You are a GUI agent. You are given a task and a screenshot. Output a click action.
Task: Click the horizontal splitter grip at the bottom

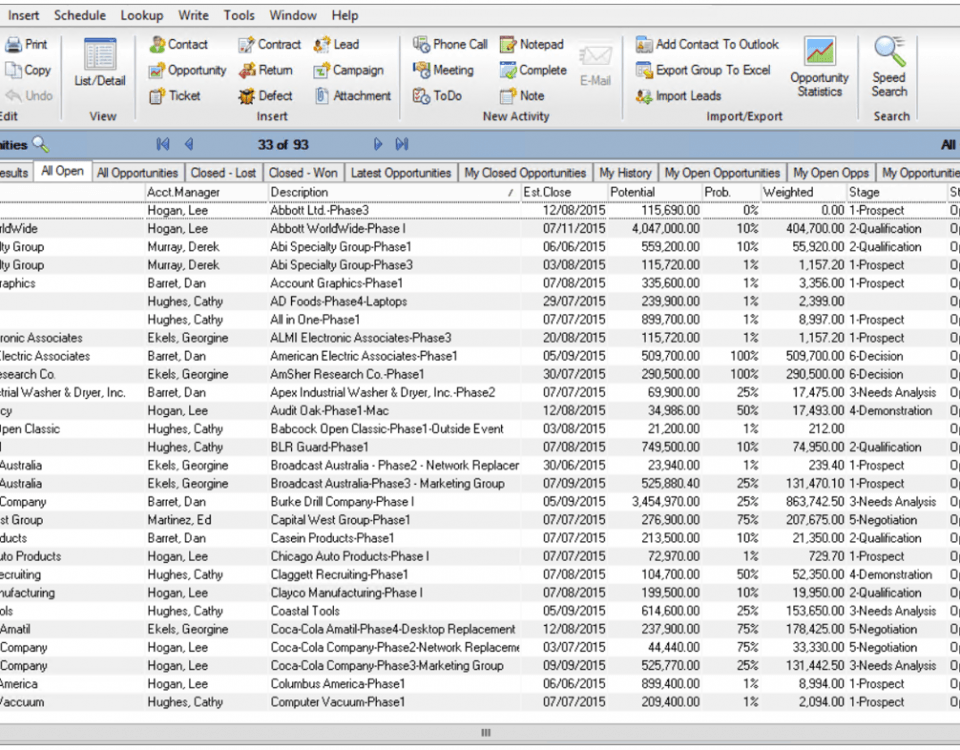[x=486, y=732]
